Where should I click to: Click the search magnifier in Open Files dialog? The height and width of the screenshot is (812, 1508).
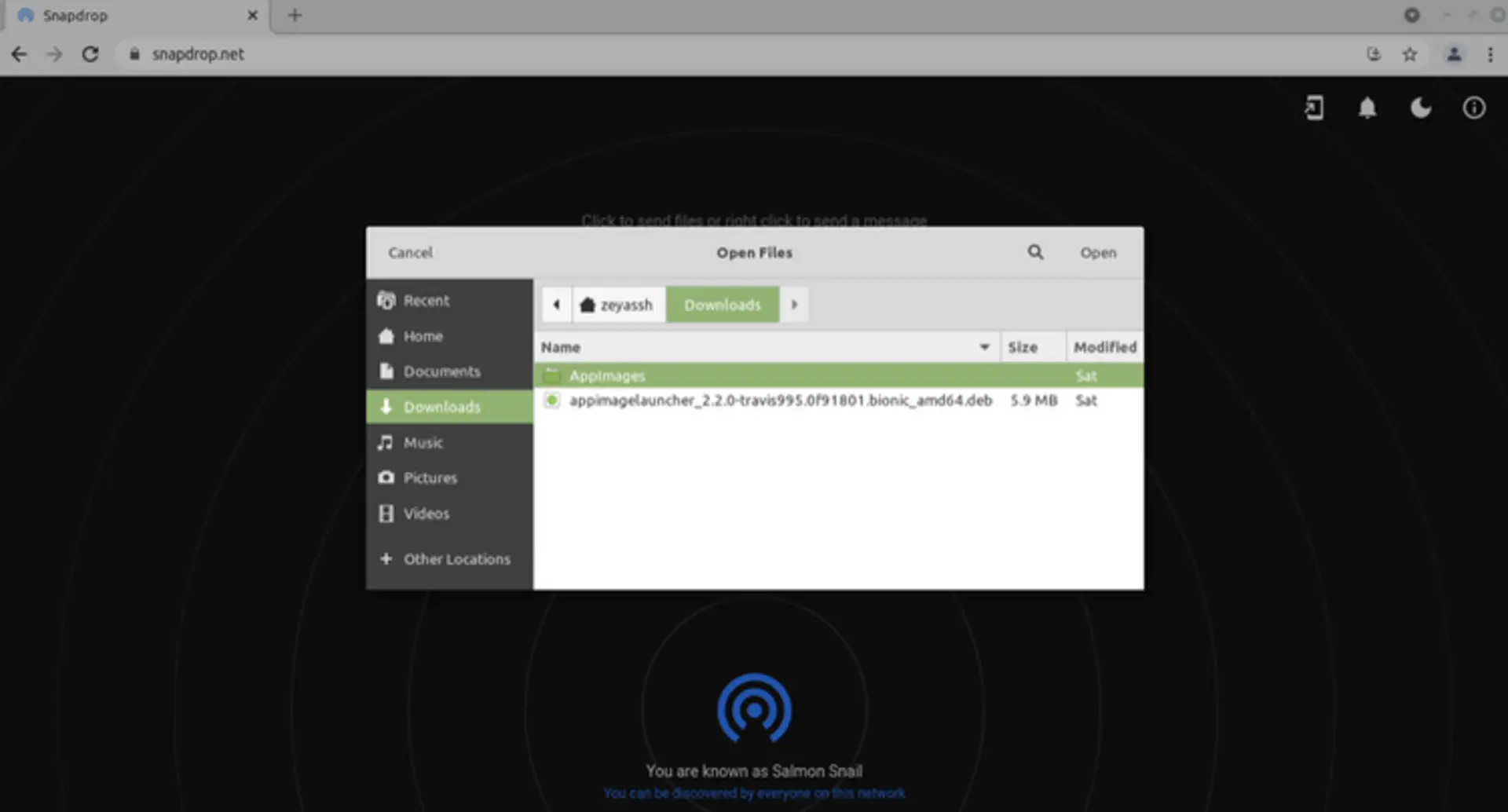point(1035,252)
